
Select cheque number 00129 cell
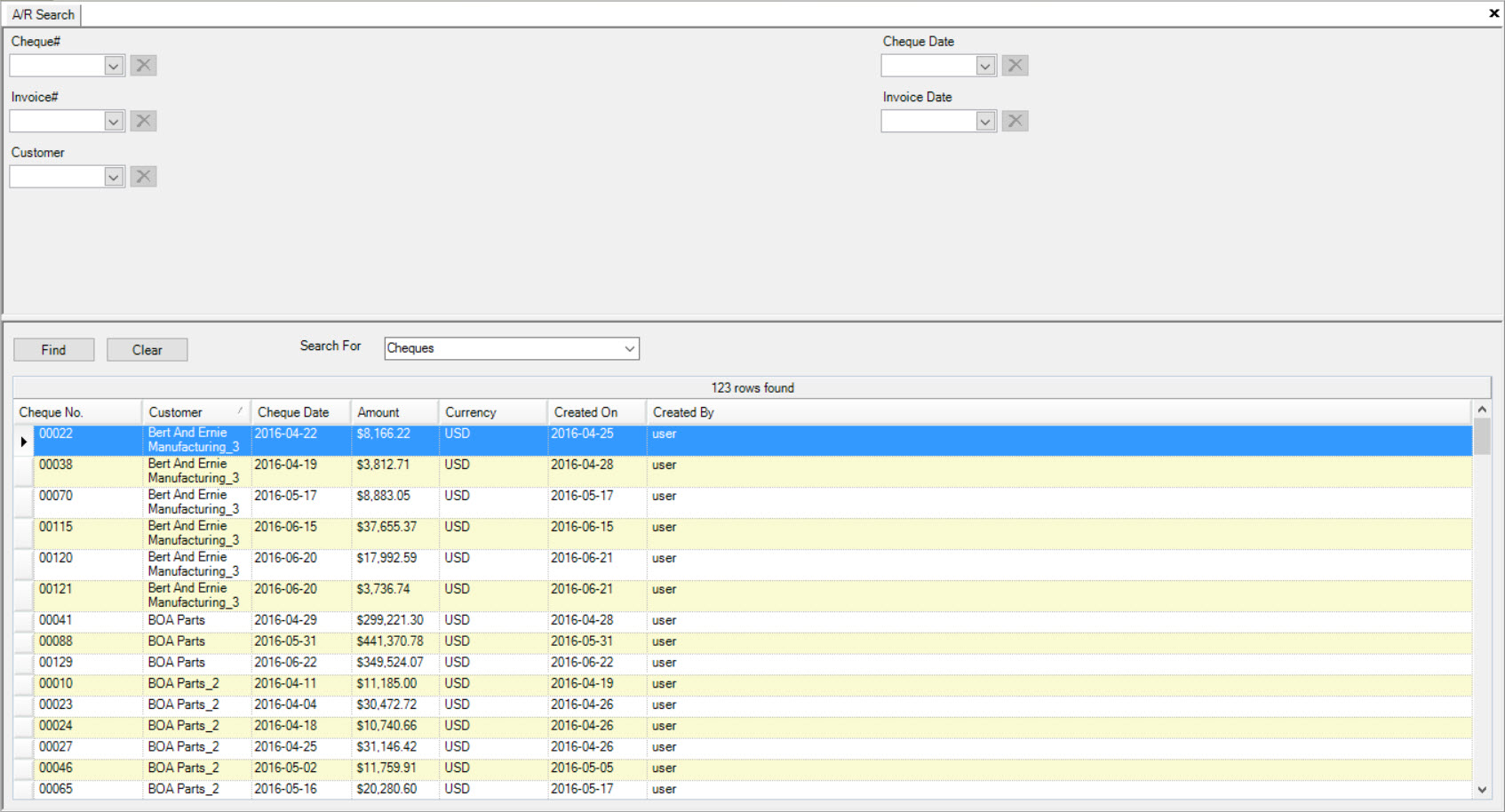click(88, 663)
